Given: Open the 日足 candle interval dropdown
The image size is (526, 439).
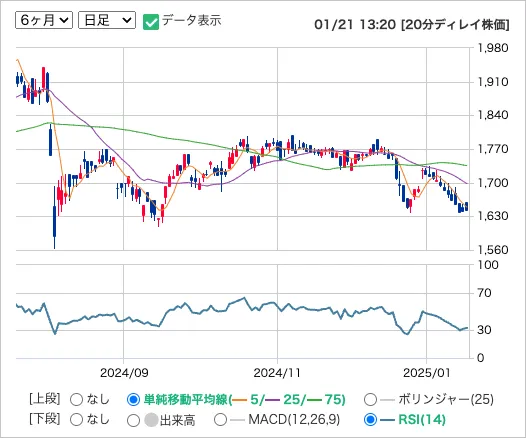Looking at the screenshot, I should tap(107, 20).
